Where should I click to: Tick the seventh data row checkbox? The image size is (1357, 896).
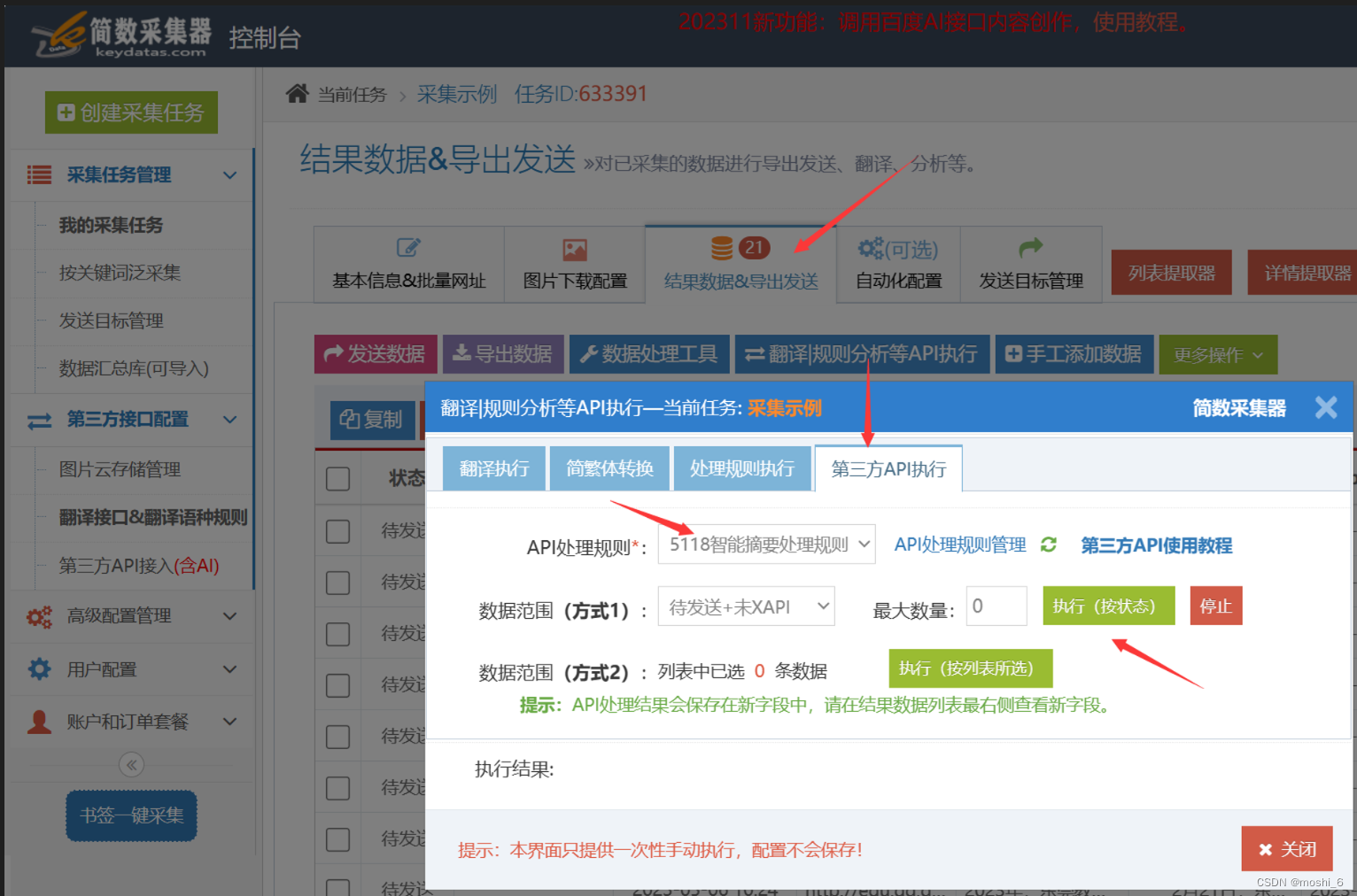(x=337, y=838)
